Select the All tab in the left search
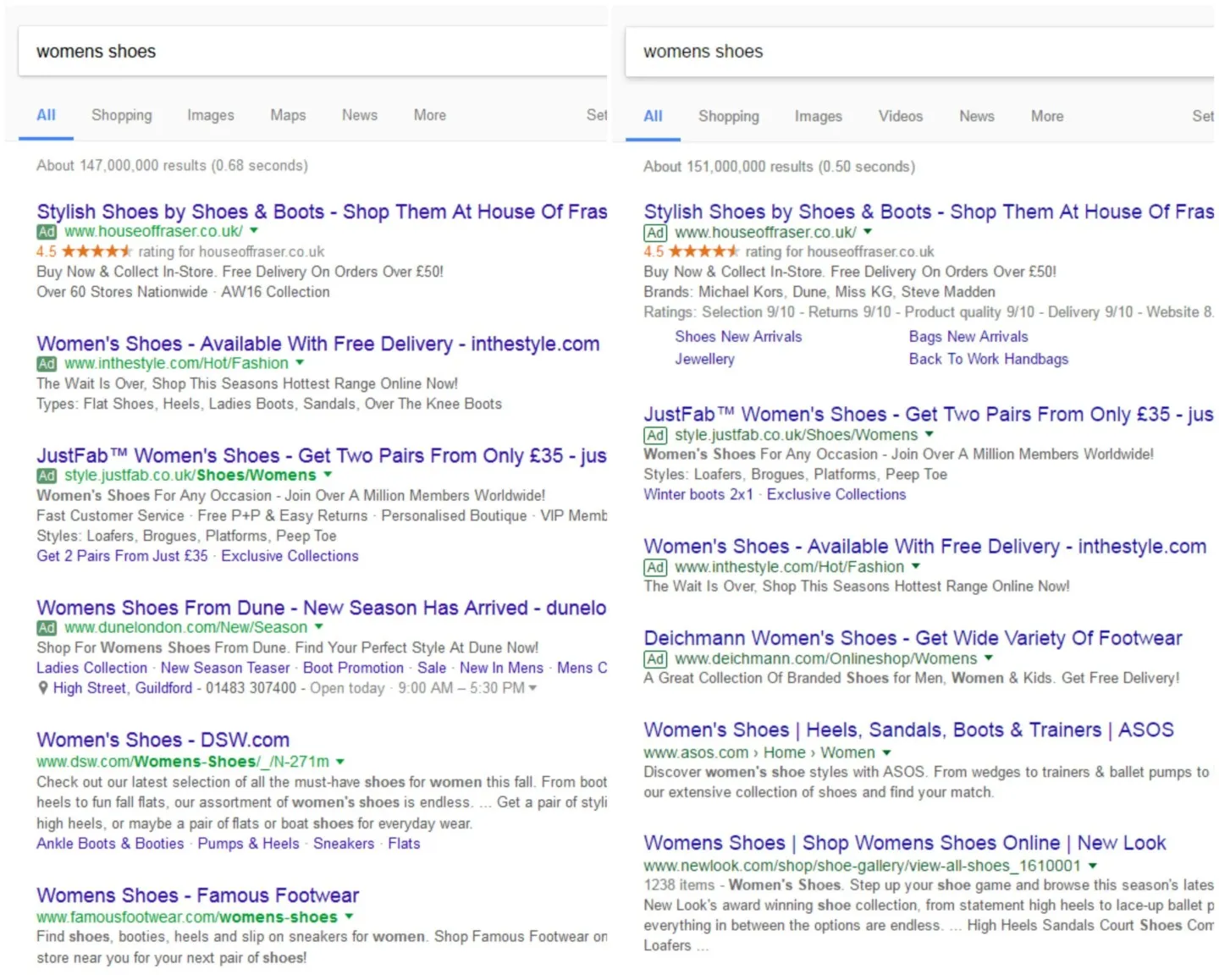Viewport: 1219px width, 980px height. 46,115
